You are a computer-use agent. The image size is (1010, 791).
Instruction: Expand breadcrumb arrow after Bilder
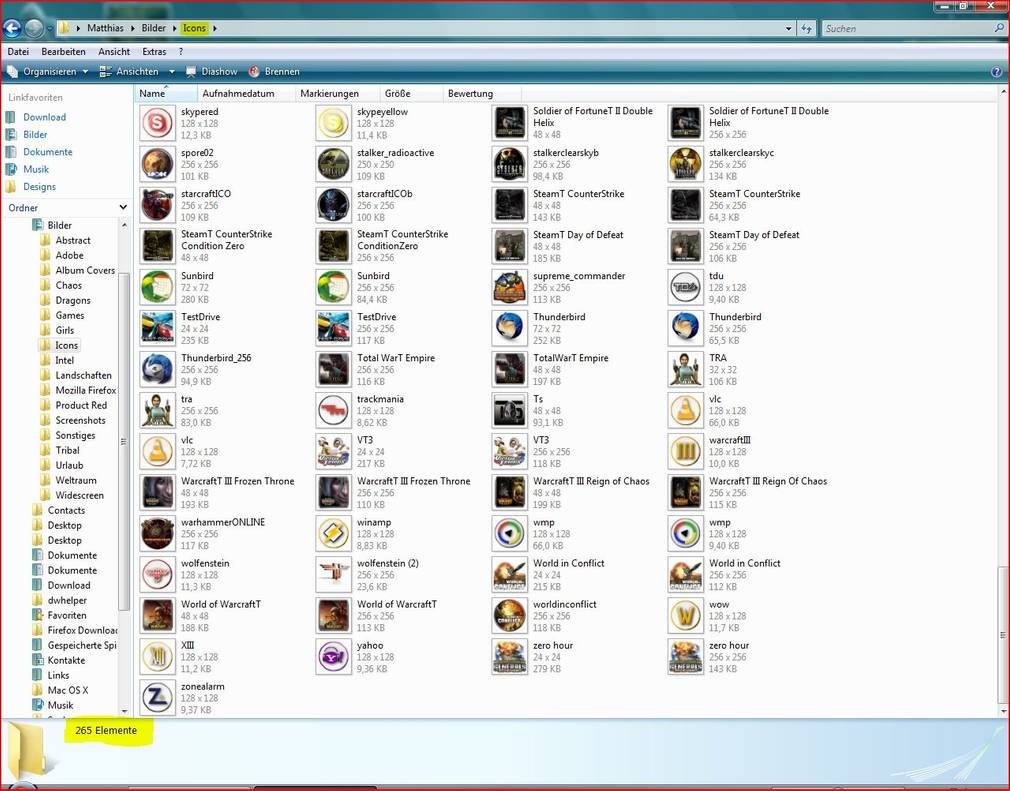pos(175,28)
